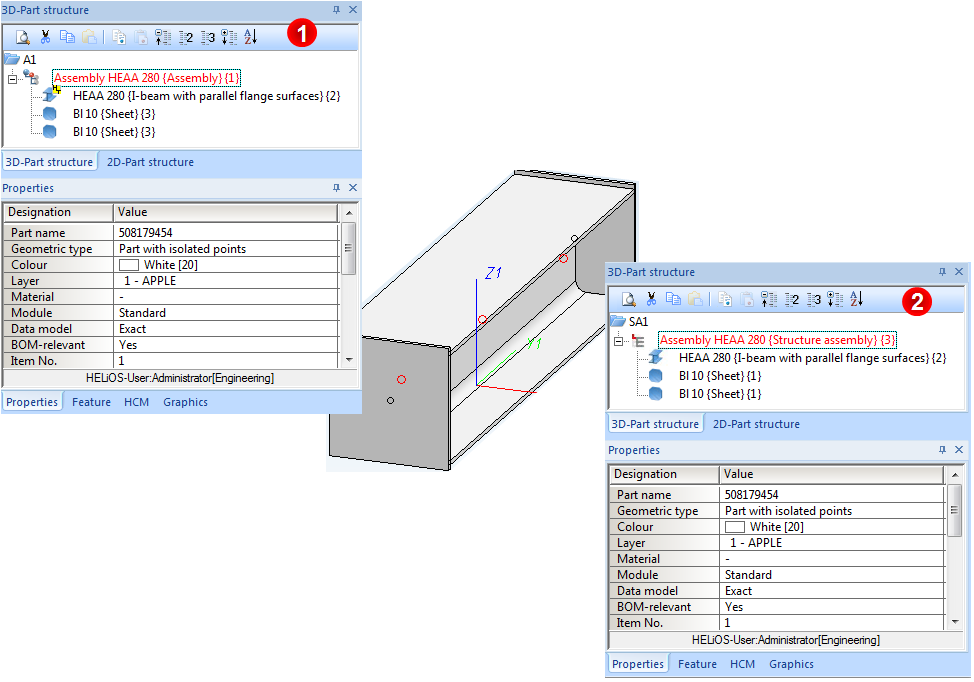The width and height of the screenshot is (974, 682).
Task: Click the I-beam icon beside HEAA 280 under A1
Action: 51,94
